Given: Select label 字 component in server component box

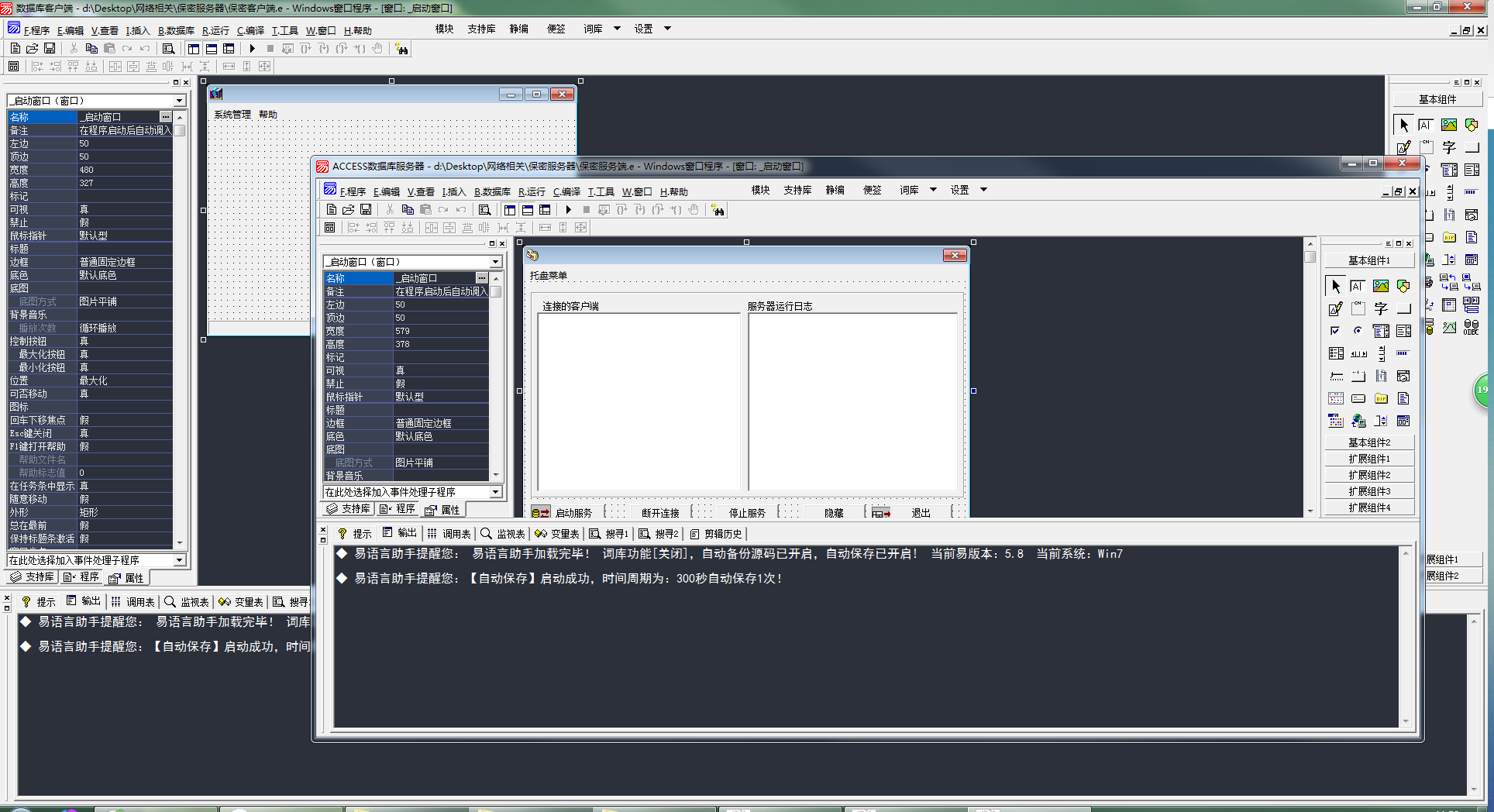Looking at the screenshot, I should 1381,308.
